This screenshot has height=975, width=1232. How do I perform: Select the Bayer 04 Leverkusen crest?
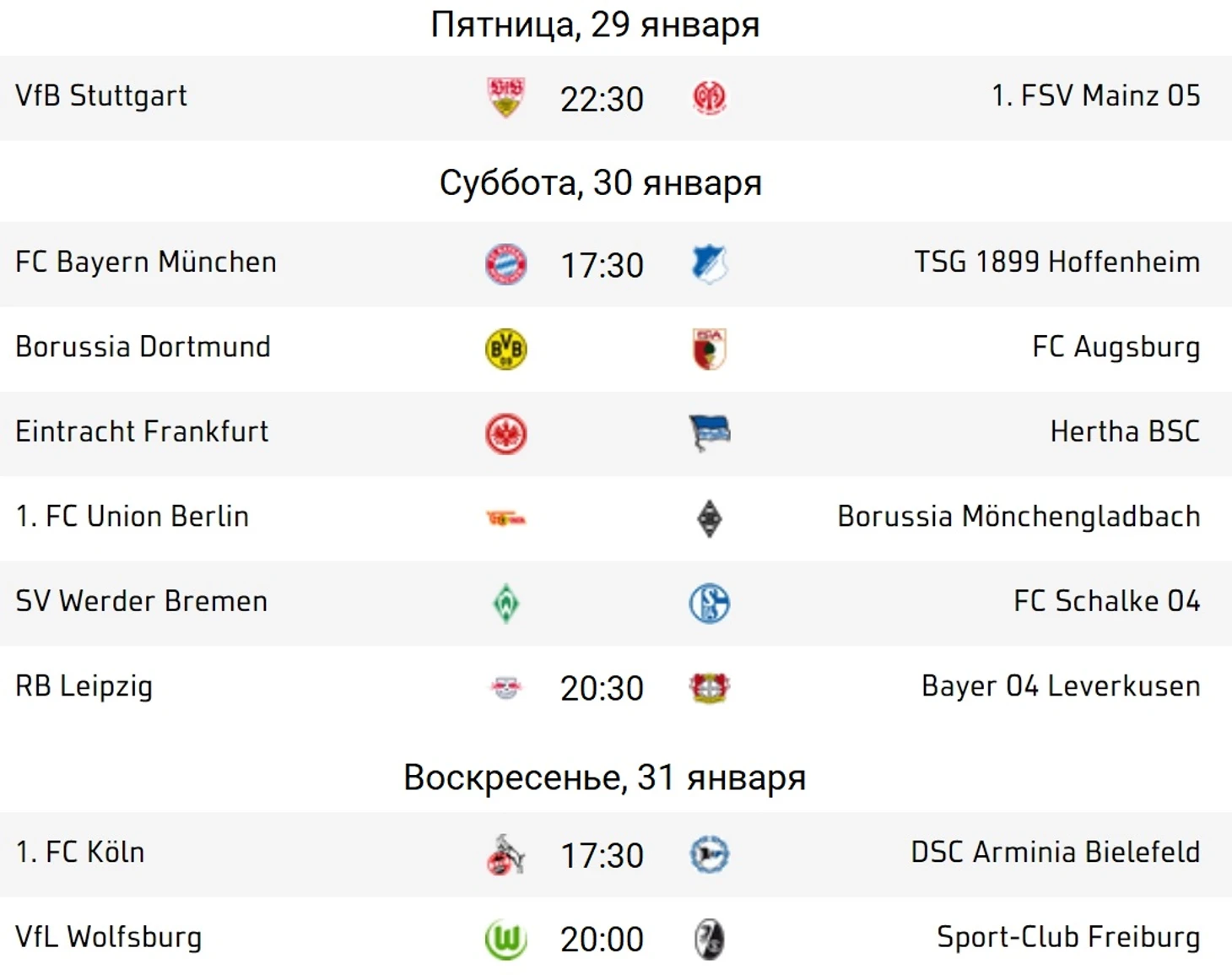(x=709, y=688)
